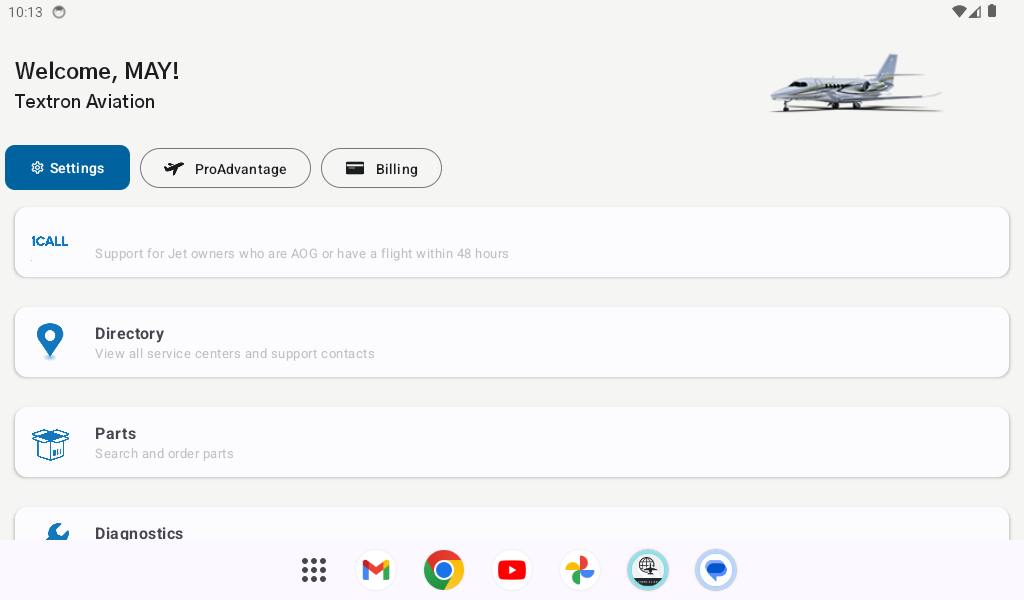
Task: Open the Messages app in dock
Action: tap(716, 570)
